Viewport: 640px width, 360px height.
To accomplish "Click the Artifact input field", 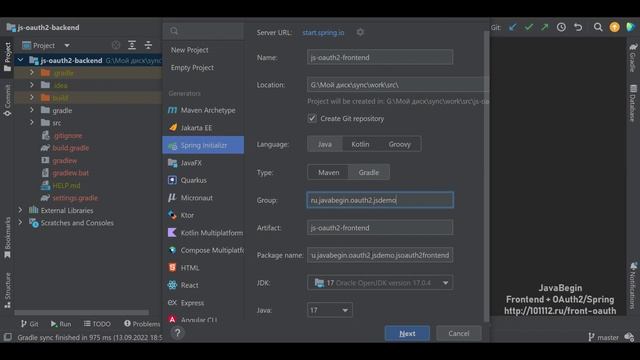I will click(380, 227).
